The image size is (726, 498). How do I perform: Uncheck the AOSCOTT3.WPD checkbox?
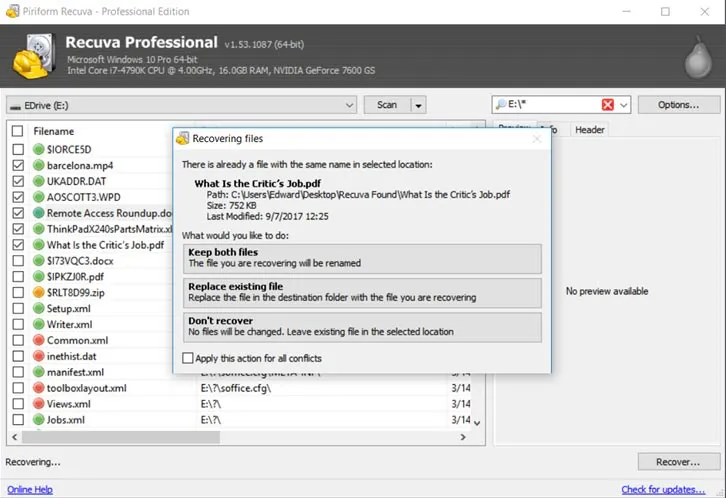coord(18,197)
